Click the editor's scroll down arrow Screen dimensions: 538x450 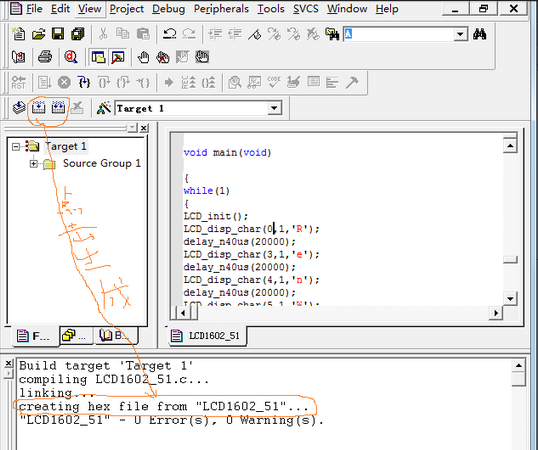tap(510, 298)
